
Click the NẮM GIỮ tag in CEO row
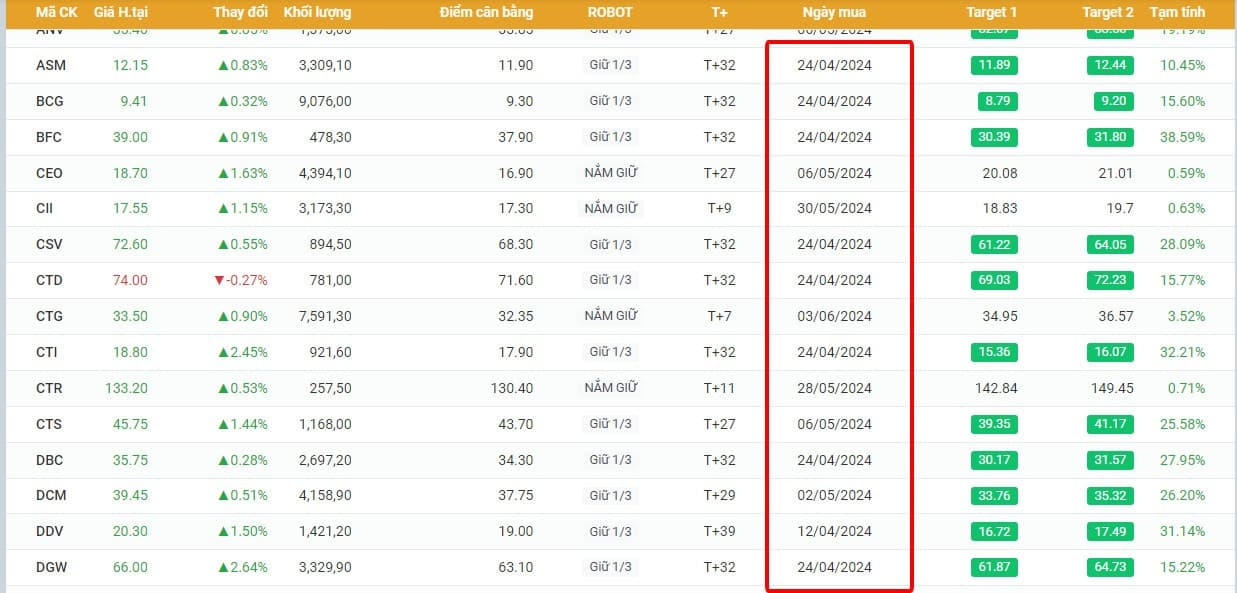(611, 172)
